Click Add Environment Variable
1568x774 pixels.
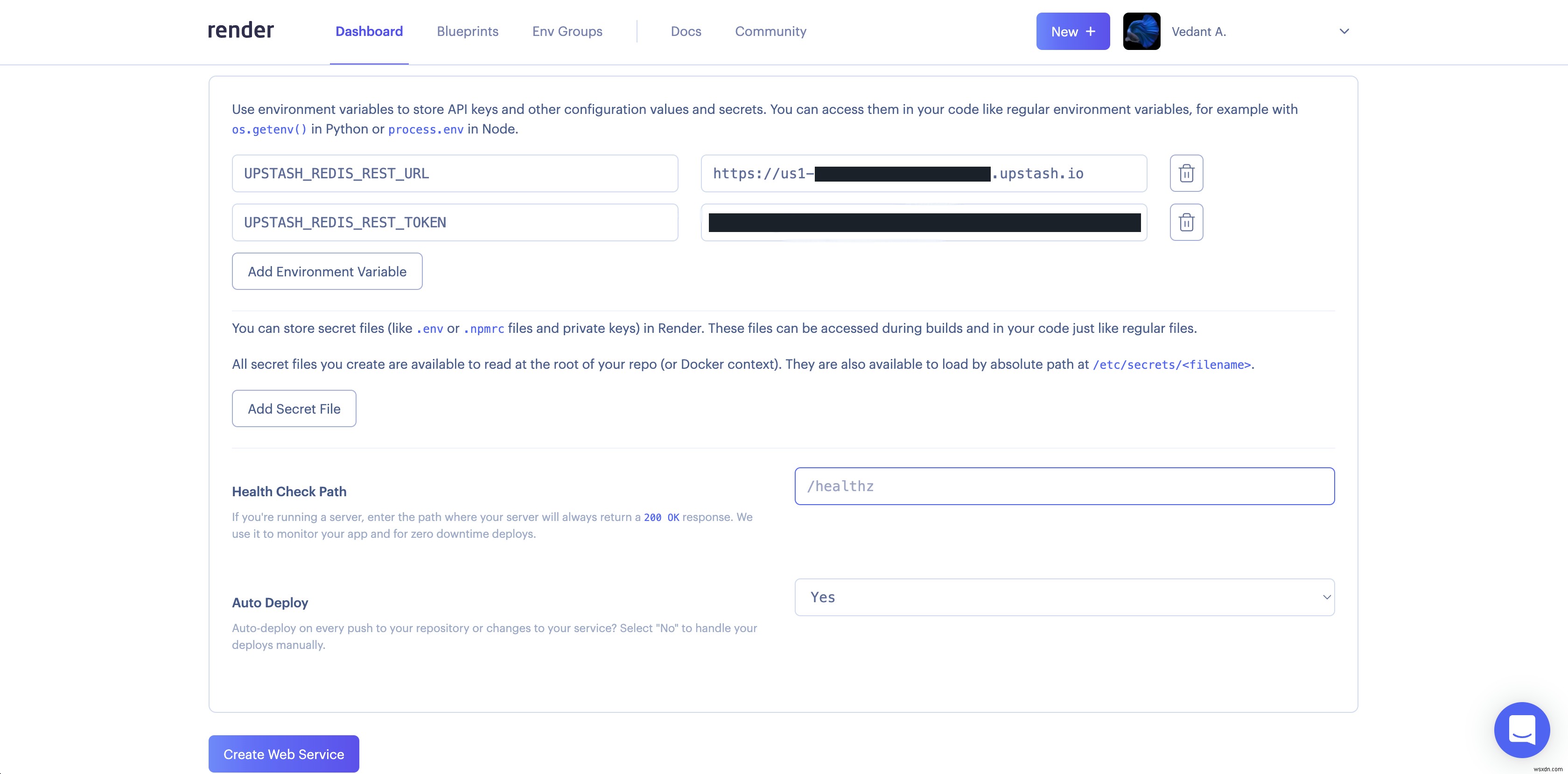tap(327, 272)
